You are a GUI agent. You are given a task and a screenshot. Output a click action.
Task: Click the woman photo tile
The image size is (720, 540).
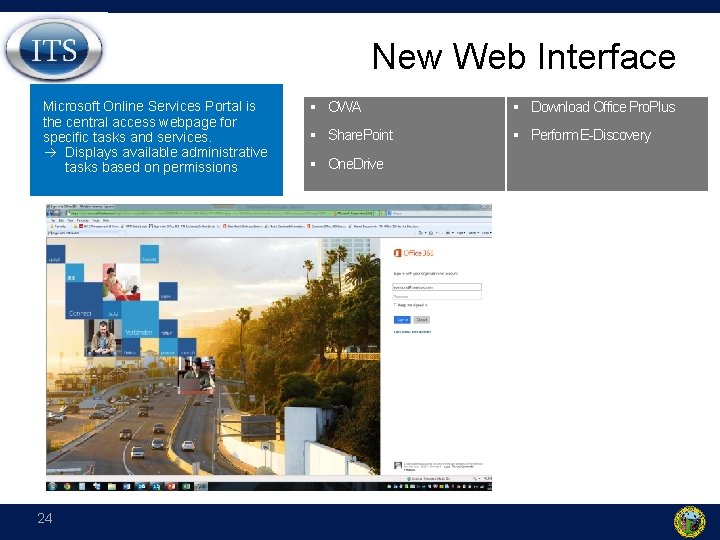pyautogui.click(x=121, y=282)
